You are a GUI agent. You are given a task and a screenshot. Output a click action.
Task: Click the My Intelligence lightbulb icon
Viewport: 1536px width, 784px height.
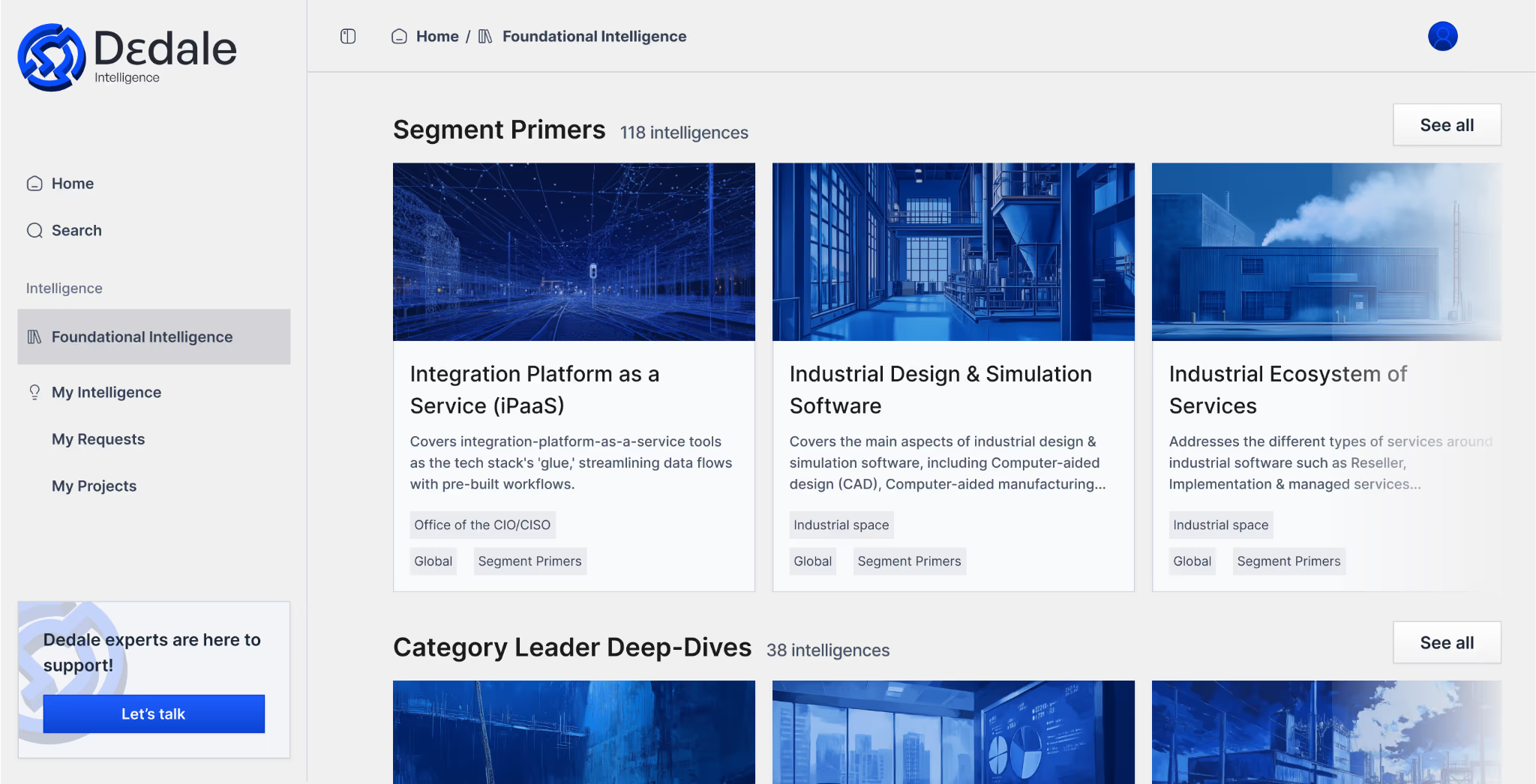click(x=34, y=393)
